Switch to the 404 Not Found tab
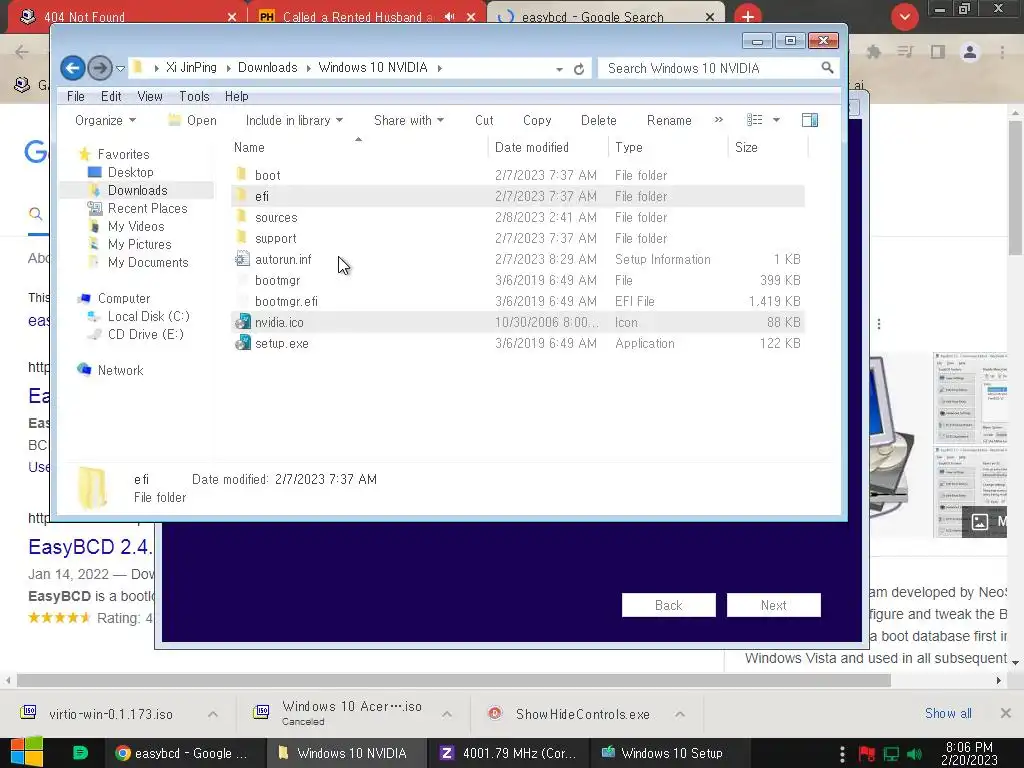Image resolution: width=1024 pixels, height=768 pixels. pos(127,16)
